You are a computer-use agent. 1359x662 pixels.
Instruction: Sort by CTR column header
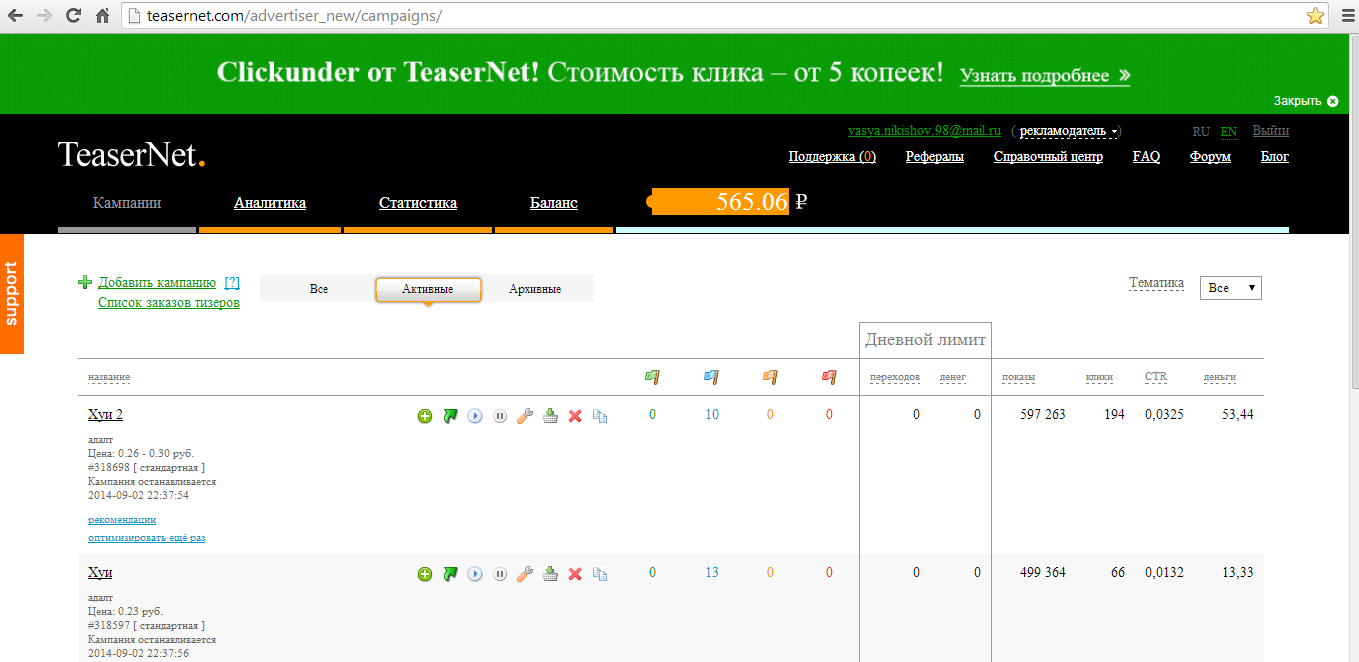pyautogui.click(x=1155, y=377)
